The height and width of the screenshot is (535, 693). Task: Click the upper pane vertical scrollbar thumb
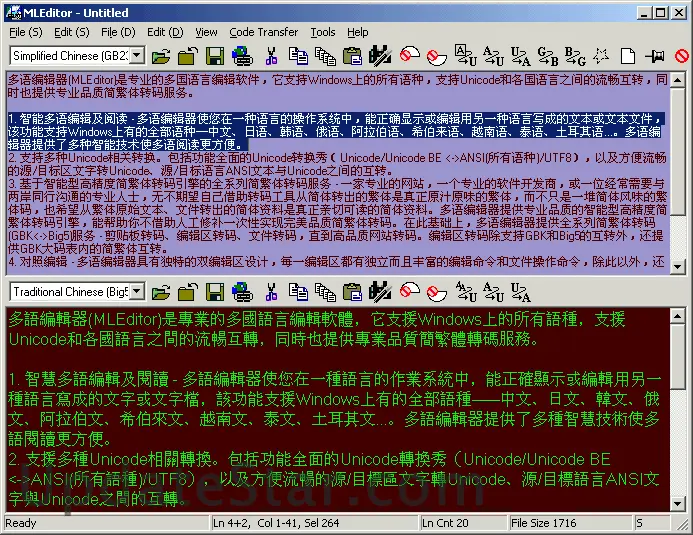pos(678,152)
